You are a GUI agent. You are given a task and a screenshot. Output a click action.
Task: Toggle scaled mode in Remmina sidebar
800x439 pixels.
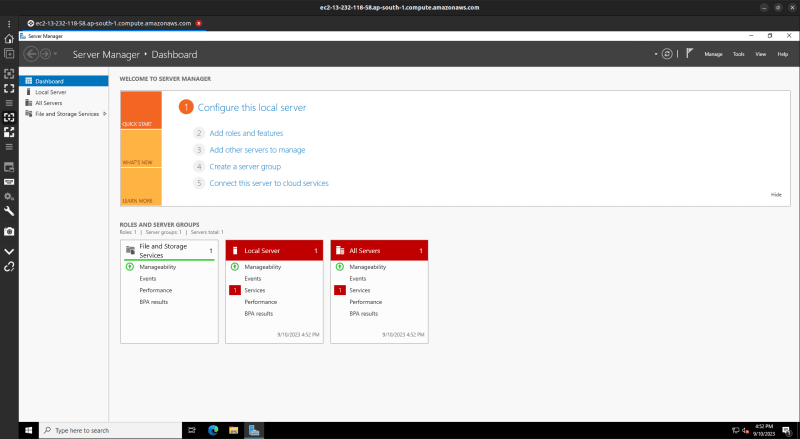pos(9,132)
